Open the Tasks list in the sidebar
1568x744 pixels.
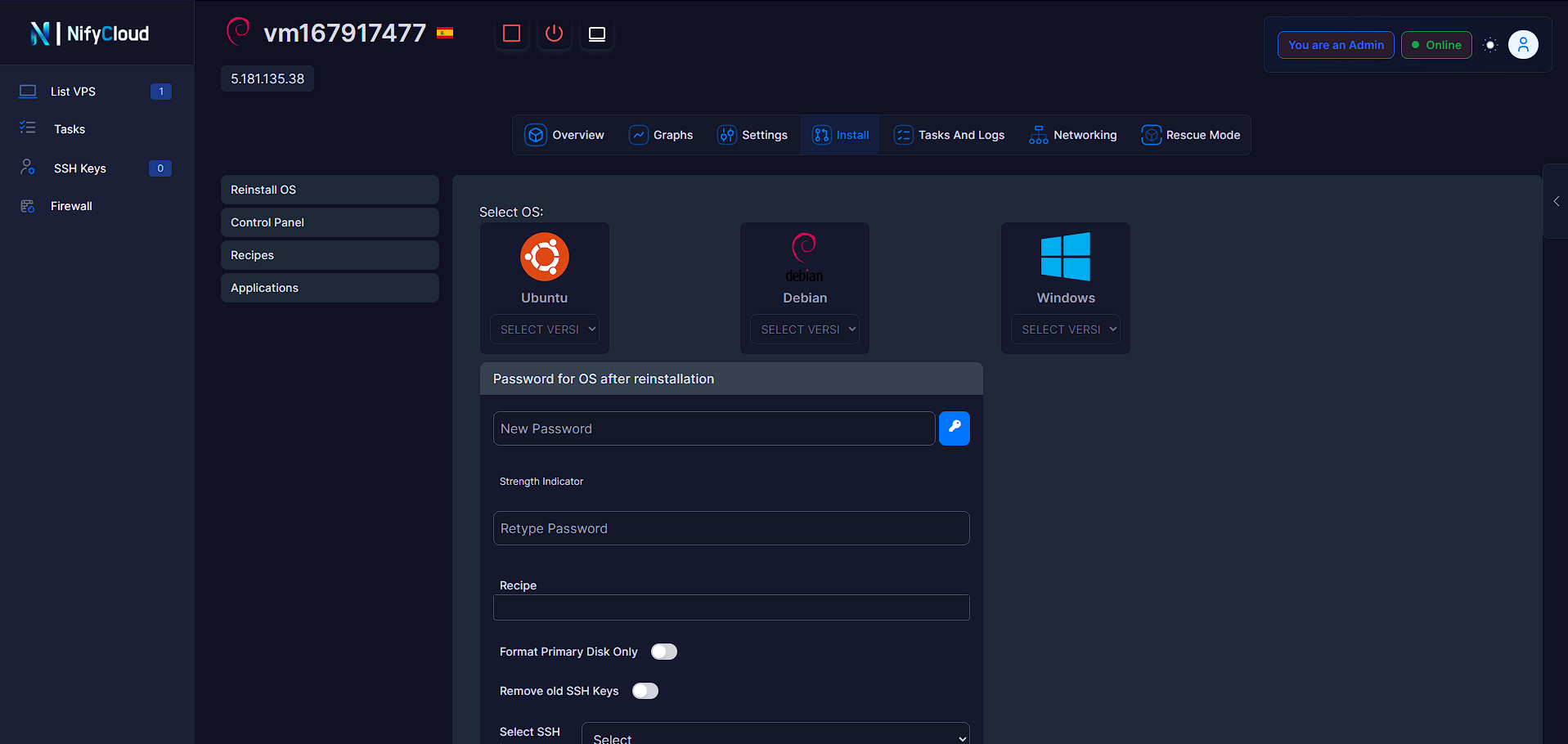coord(70,128)
